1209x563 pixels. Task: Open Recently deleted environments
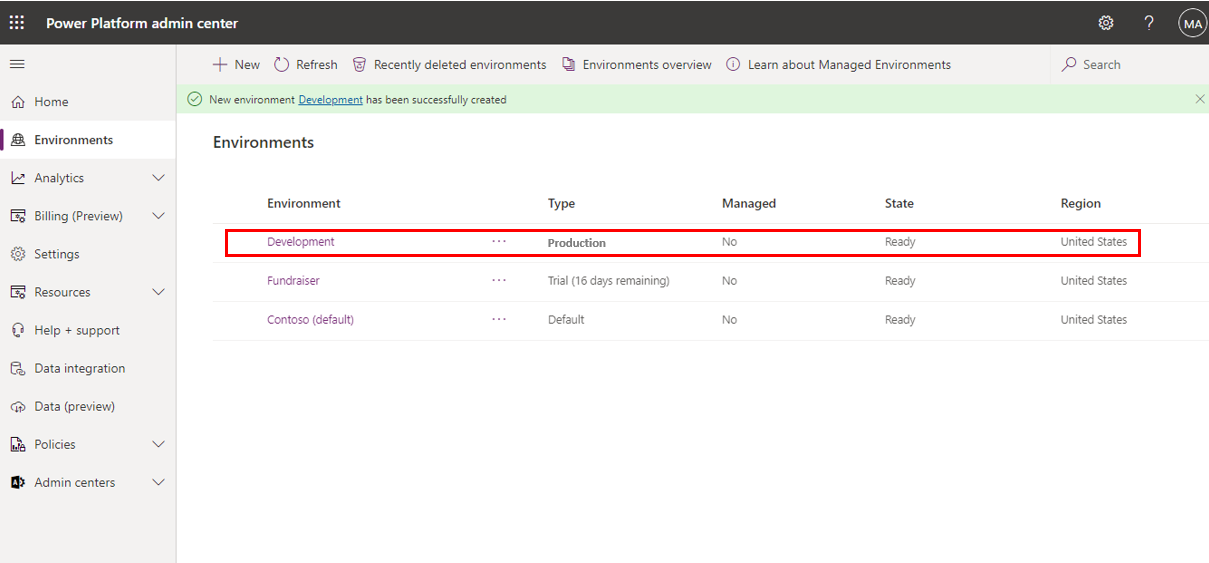pos(449,64)
